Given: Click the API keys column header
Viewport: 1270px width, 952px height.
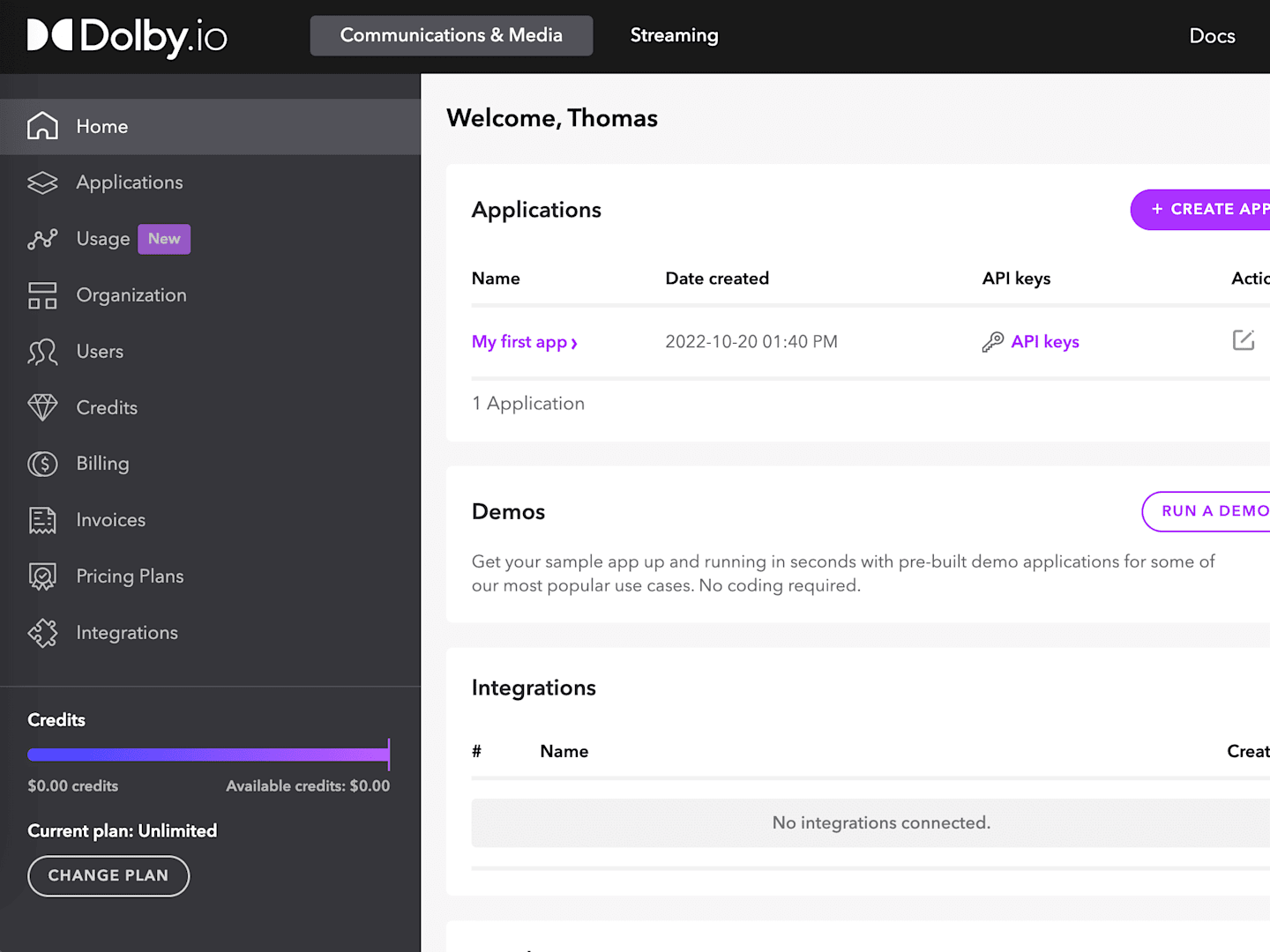Looking at the screenshot, I should click(1017, 279).
